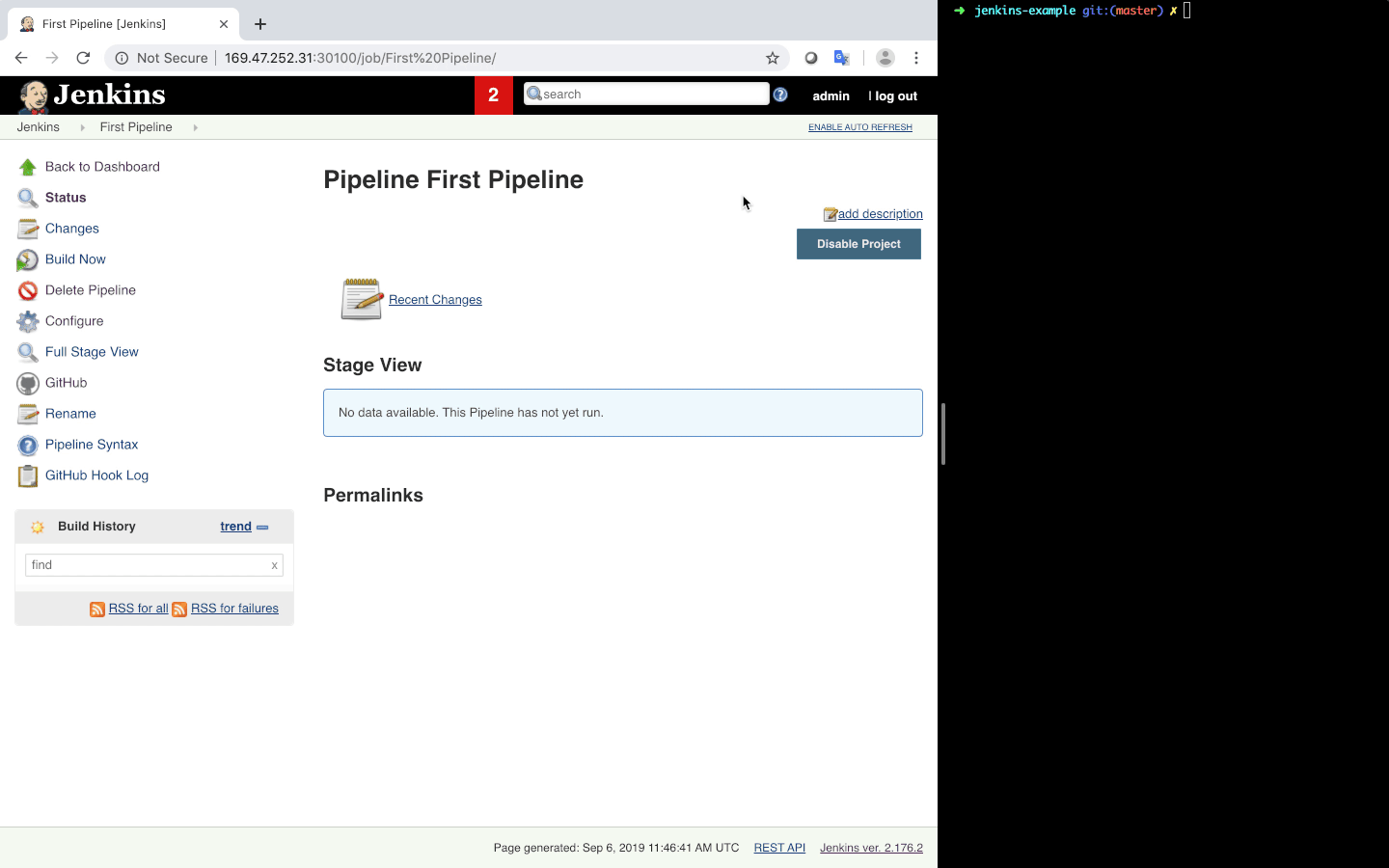1389x868 pixels.
Task: Open the Status sidebar item
Action: (x=66, y=198)
